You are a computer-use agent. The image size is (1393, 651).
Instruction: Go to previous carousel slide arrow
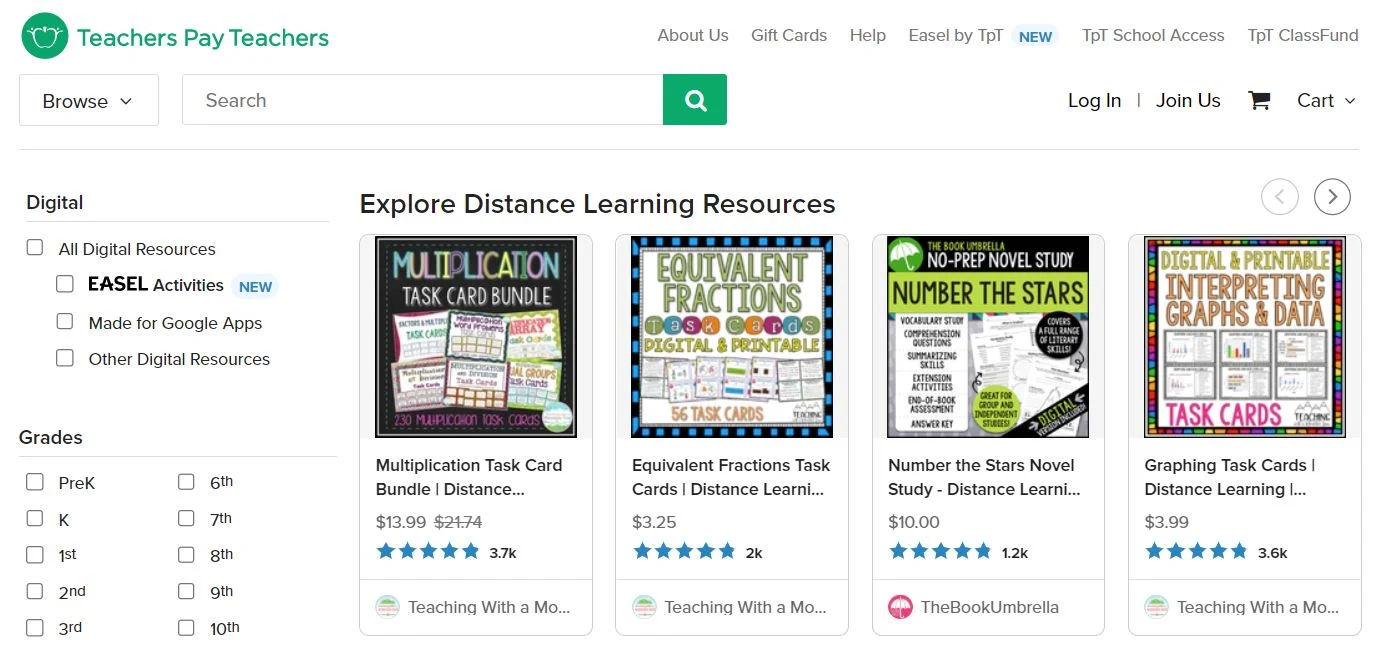(1280, 197)
